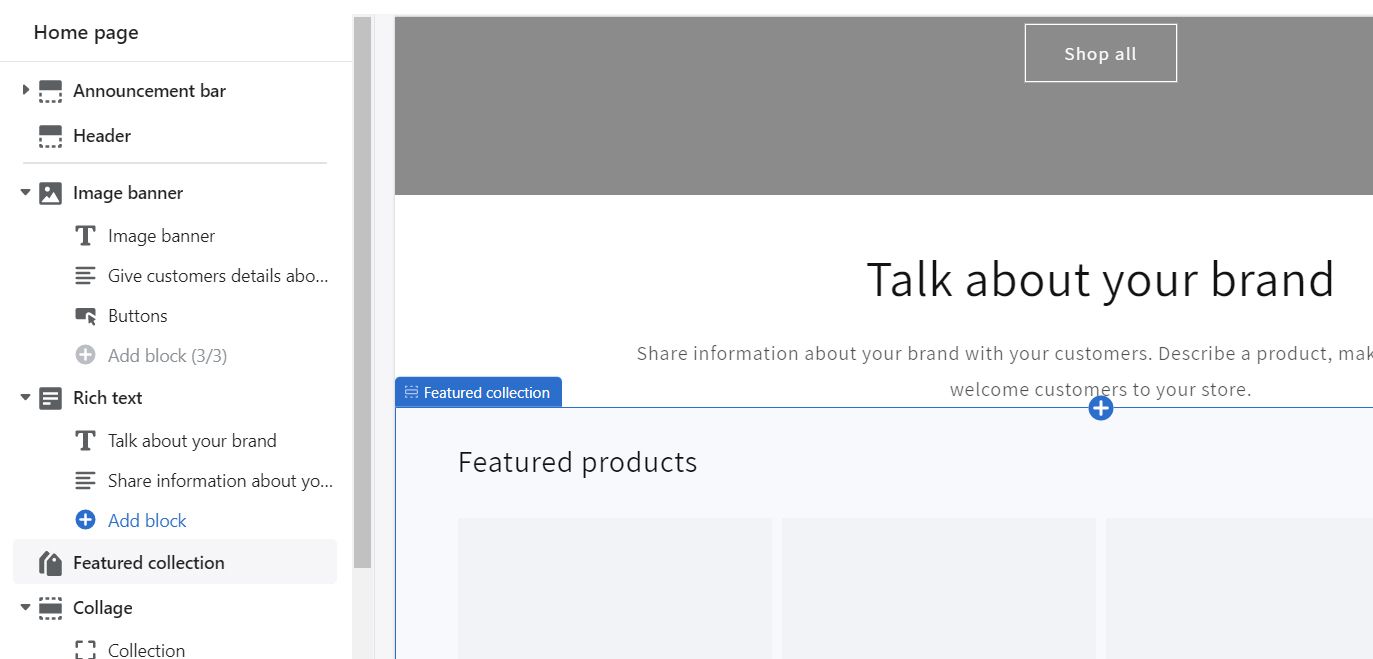
Task: Select the Featured collection sidebar entry
Action: click(x=148, y=562)
